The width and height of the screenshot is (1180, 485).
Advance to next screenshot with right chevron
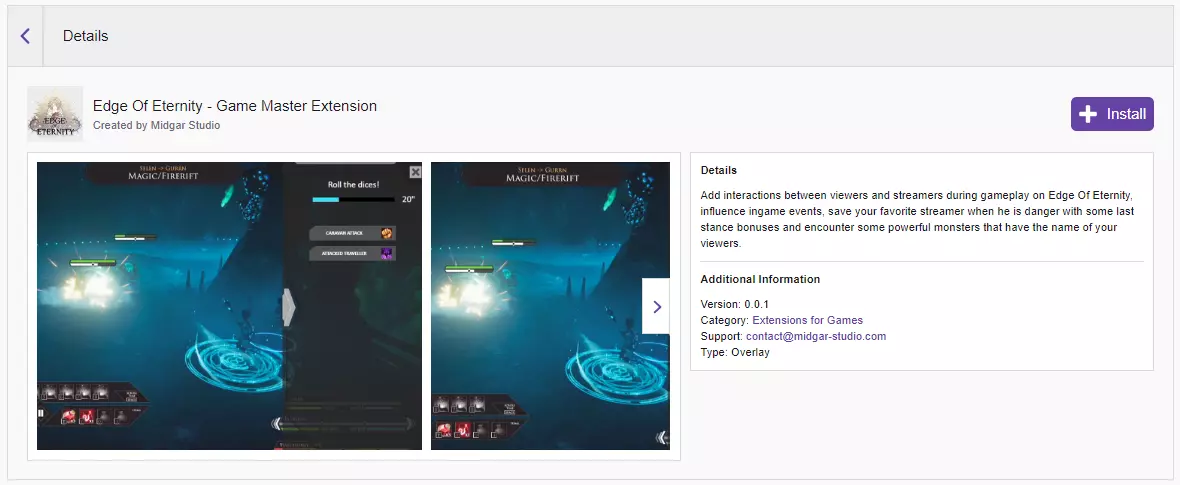coord(656,307)
